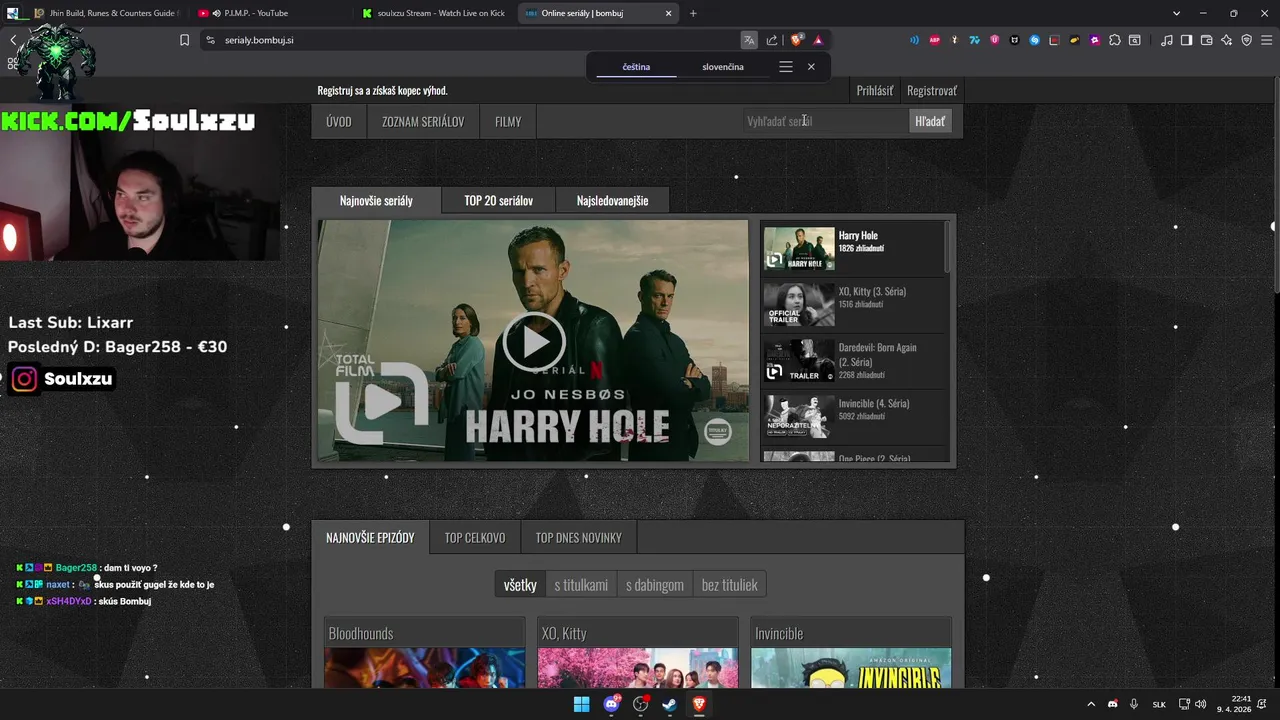
Task: Close the translate language popup
Action: click(x=811, y=67)
